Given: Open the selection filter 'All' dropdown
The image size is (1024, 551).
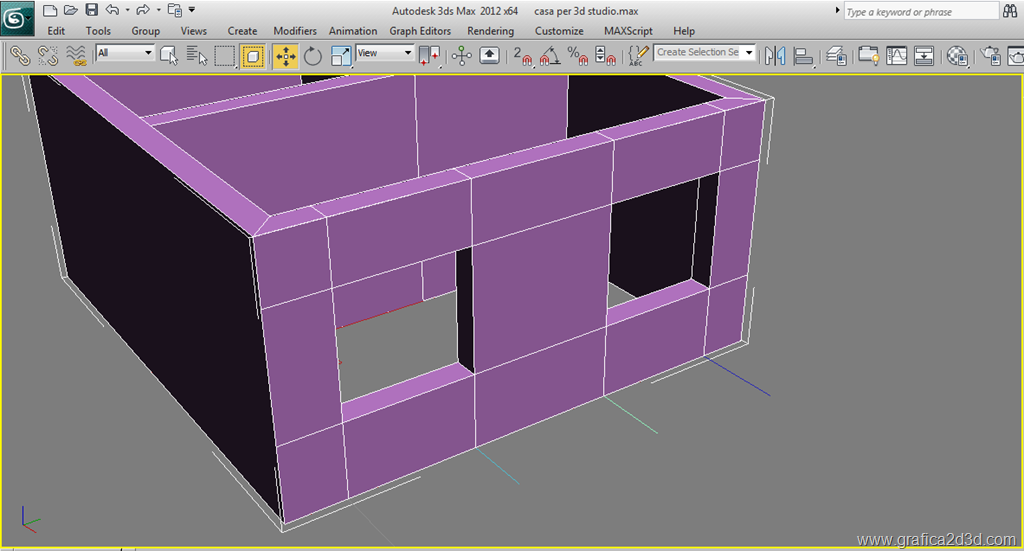Looking at the screenshot, I should tap(125, 53).
